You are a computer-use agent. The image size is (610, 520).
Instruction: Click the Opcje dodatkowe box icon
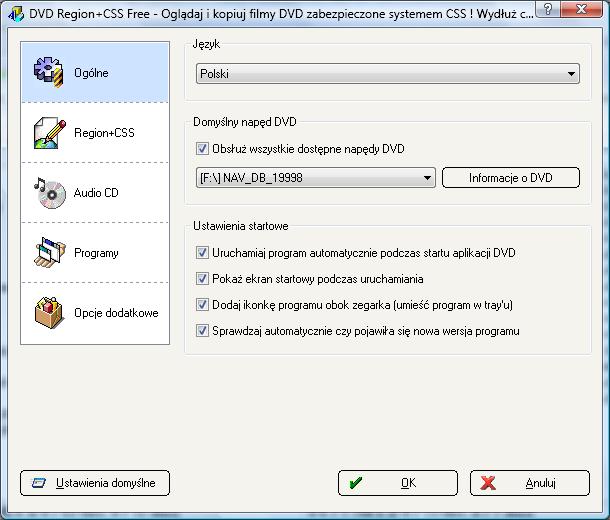[49, 313]
